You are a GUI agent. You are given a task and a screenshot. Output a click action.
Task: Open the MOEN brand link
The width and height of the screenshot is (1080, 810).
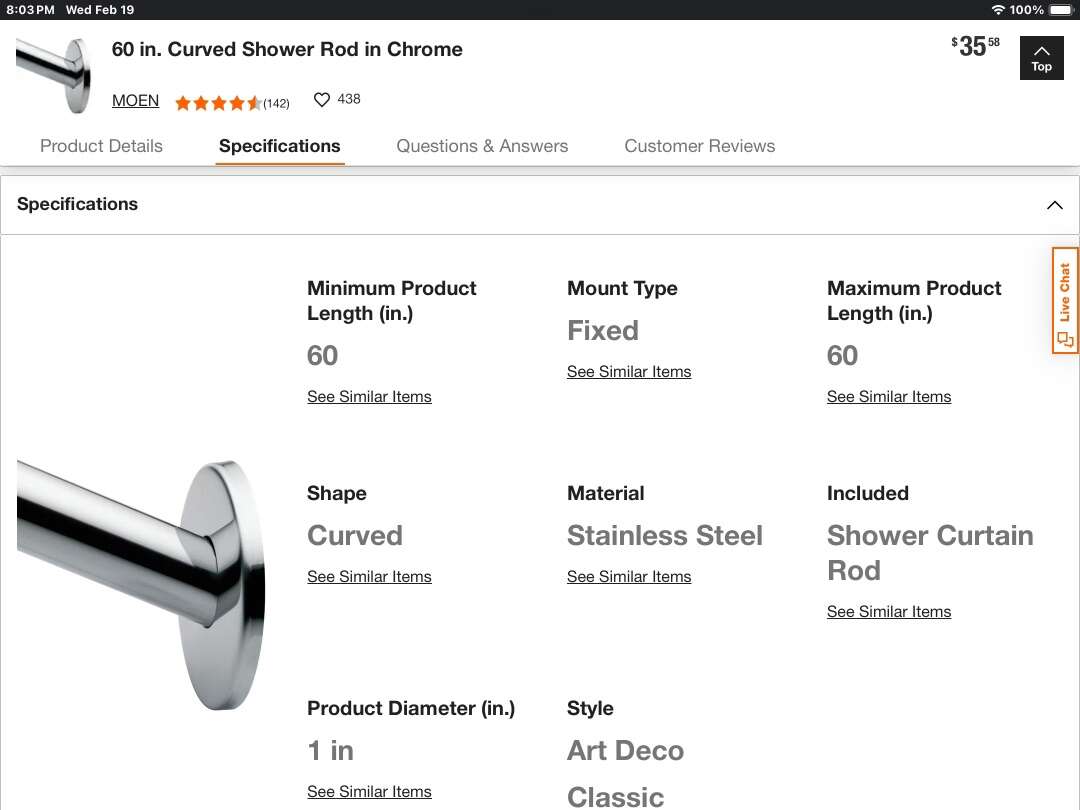coord(135,100)
